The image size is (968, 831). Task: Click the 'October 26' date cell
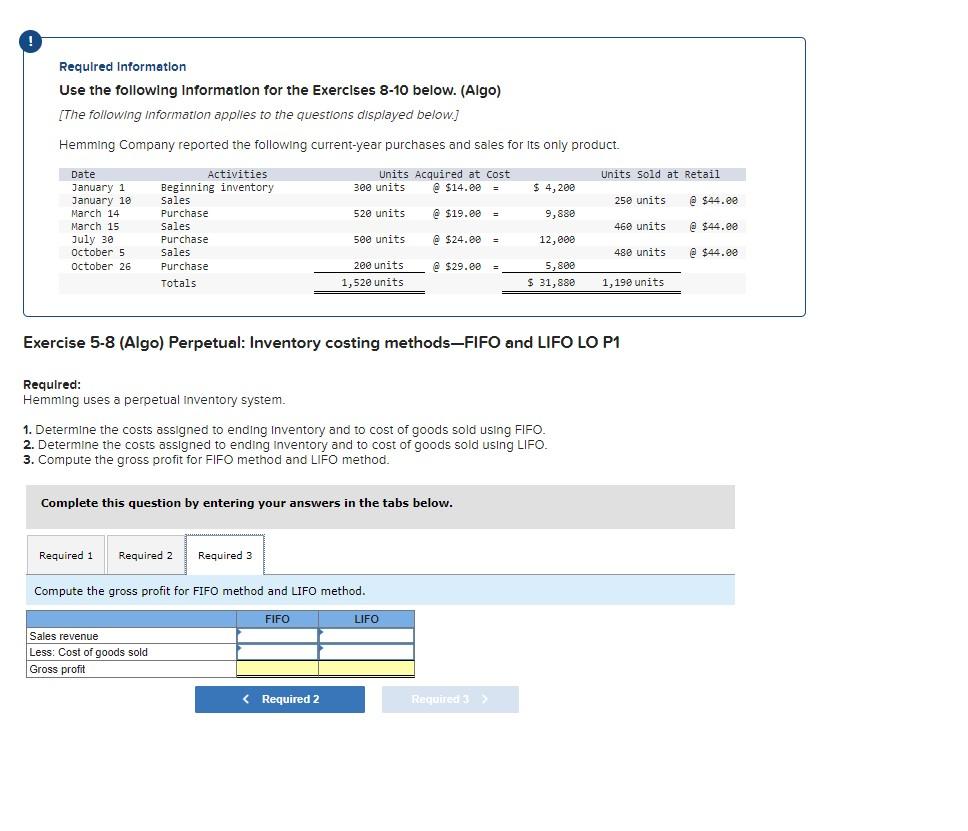101,266
